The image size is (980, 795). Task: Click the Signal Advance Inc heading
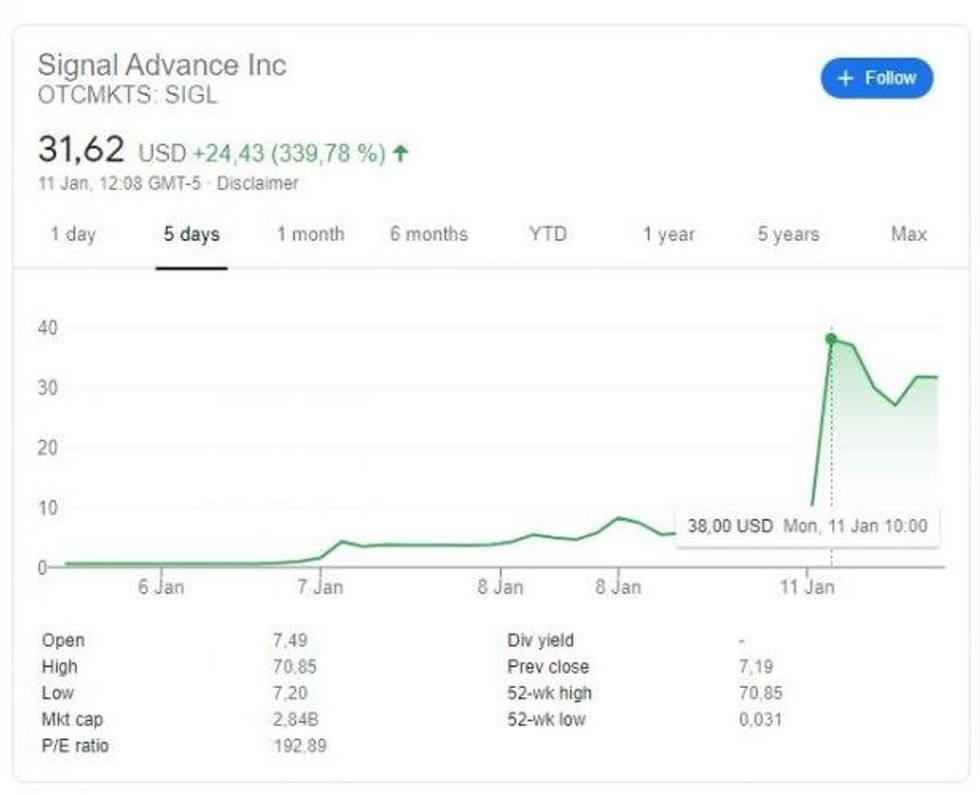point(162,65)
